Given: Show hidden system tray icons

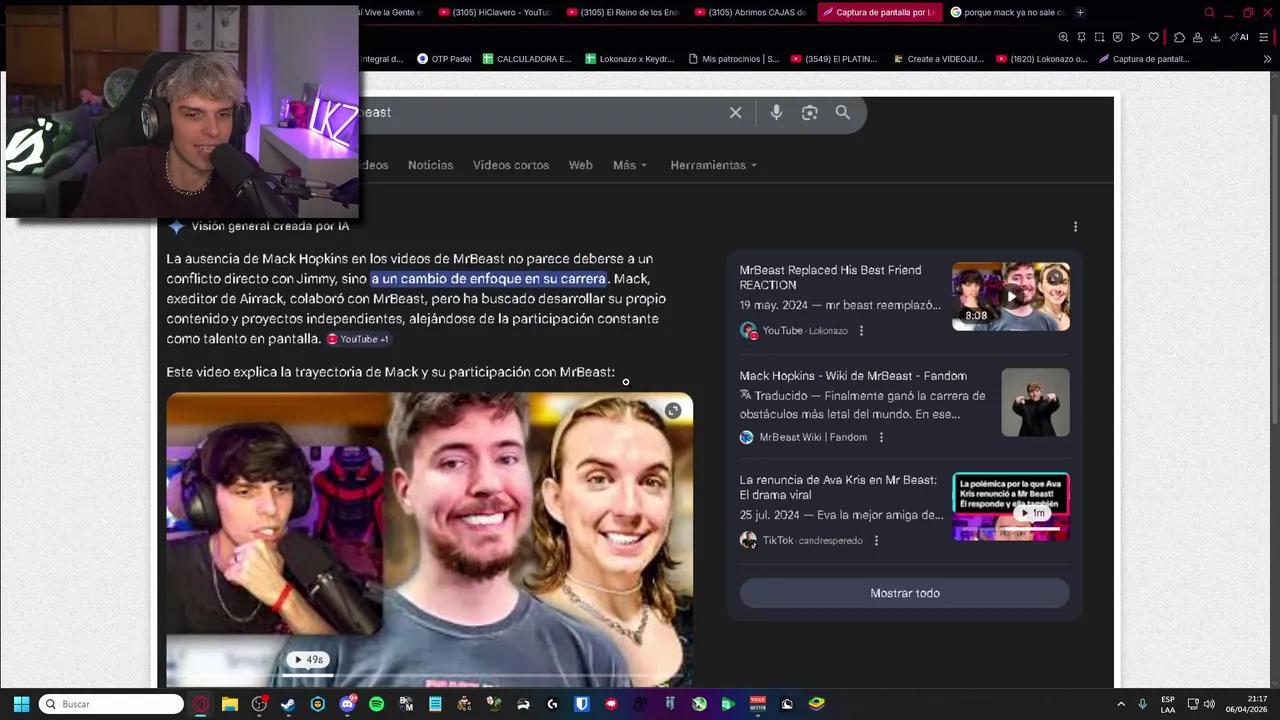Looking at the screenshot, I should click(1121, 704).
